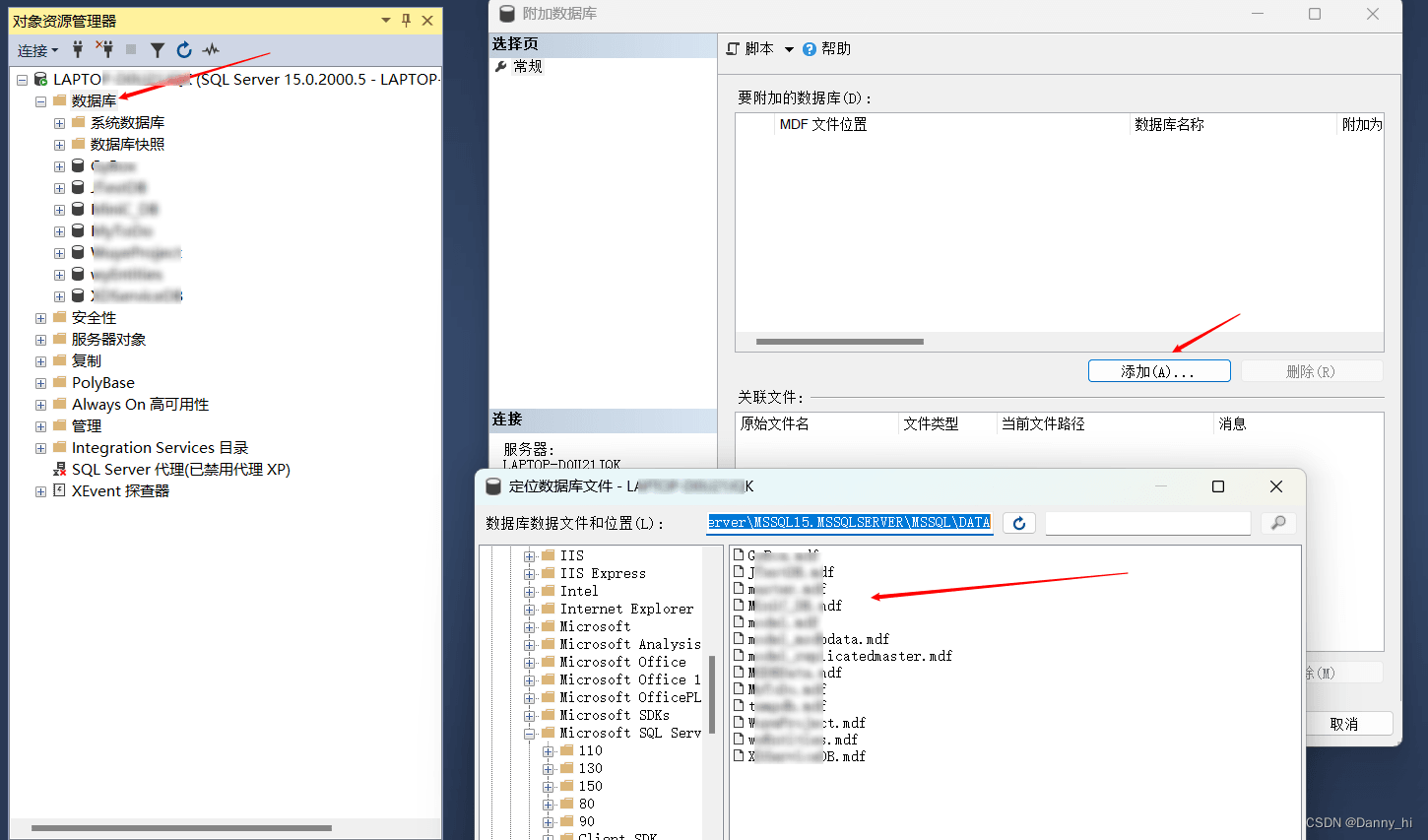Viewport: 1428px width, 840px height.
Task: Select the PolyBase folder icon
Action: 60,382
